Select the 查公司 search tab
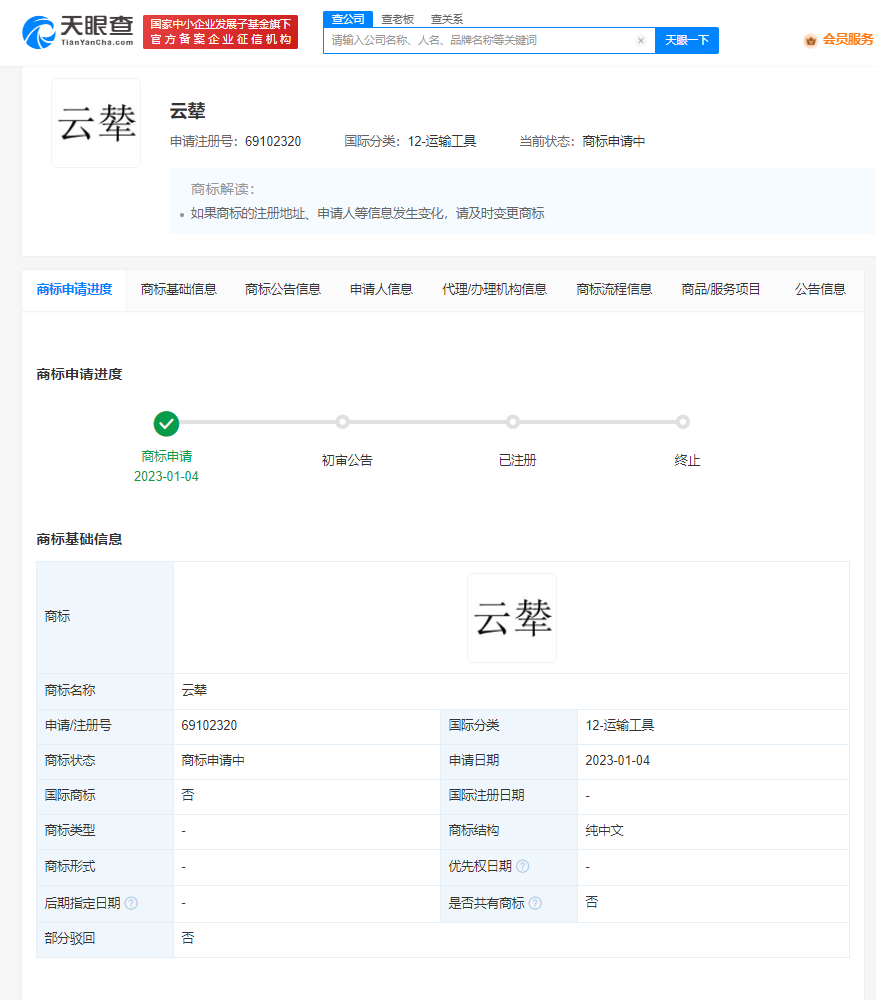The width and height of the screenshot is (876, 1000). 348,19
